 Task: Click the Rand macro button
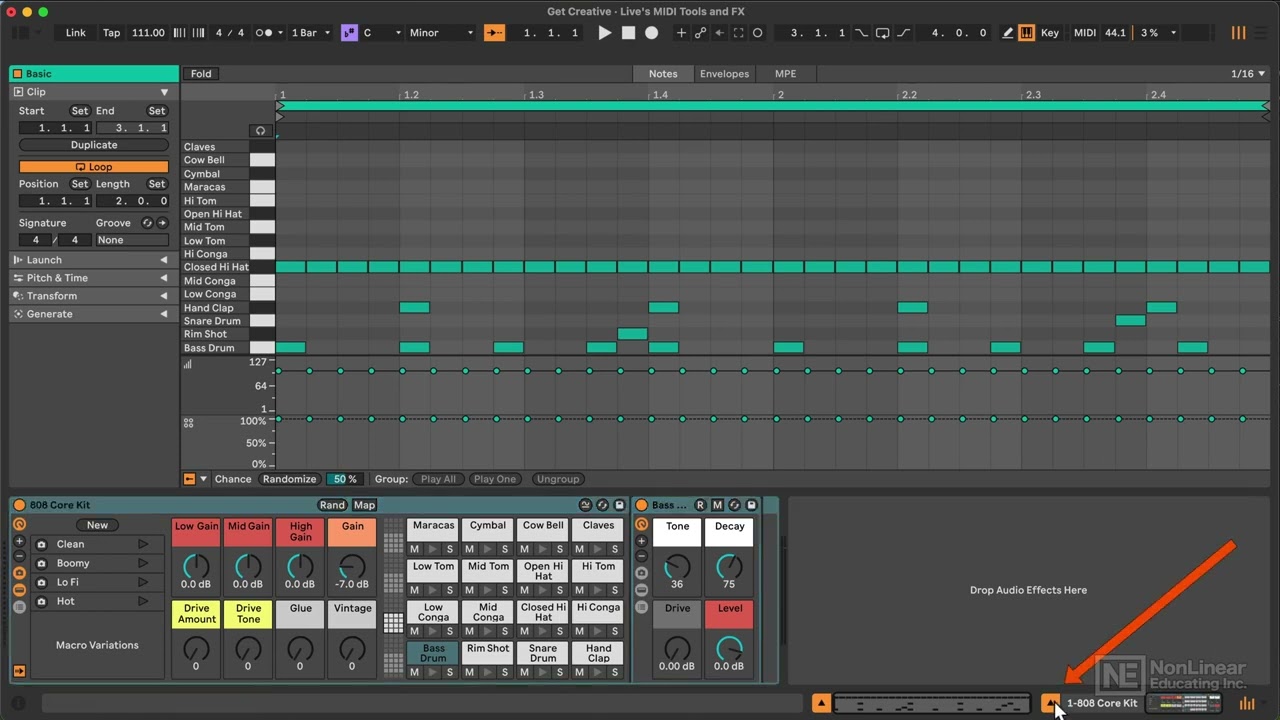coord(332,505)
